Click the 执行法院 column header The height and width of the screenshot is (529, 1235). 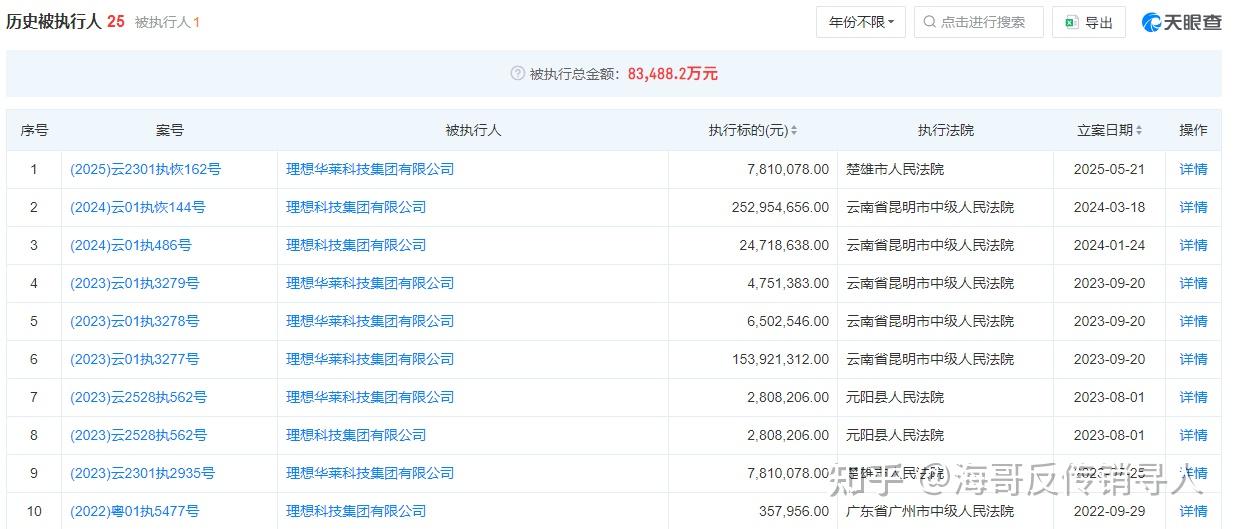[945, 130]
